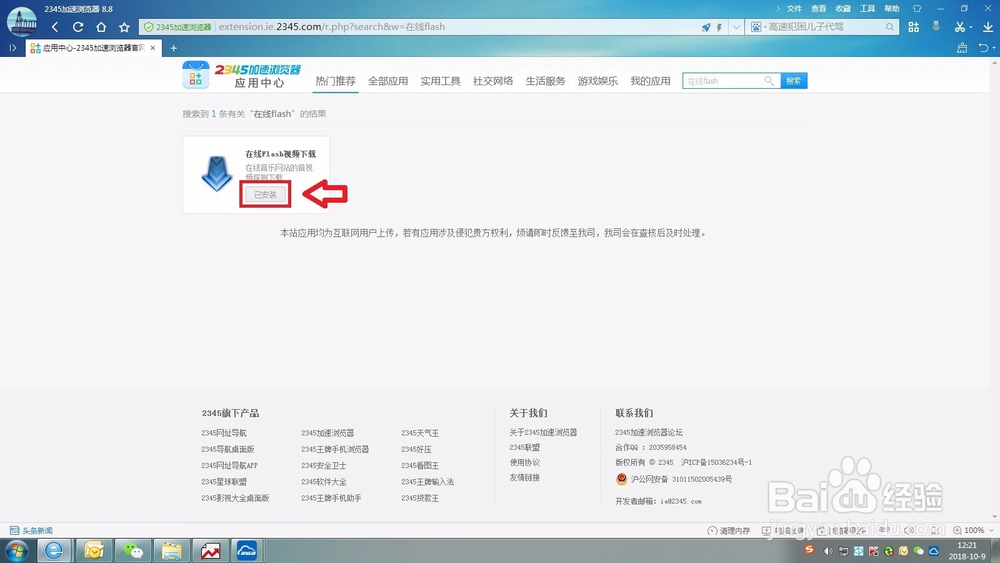Switch to 热门推荐 tab
1000x563 pixels.
pyautogui.click(x=335, y=81)
